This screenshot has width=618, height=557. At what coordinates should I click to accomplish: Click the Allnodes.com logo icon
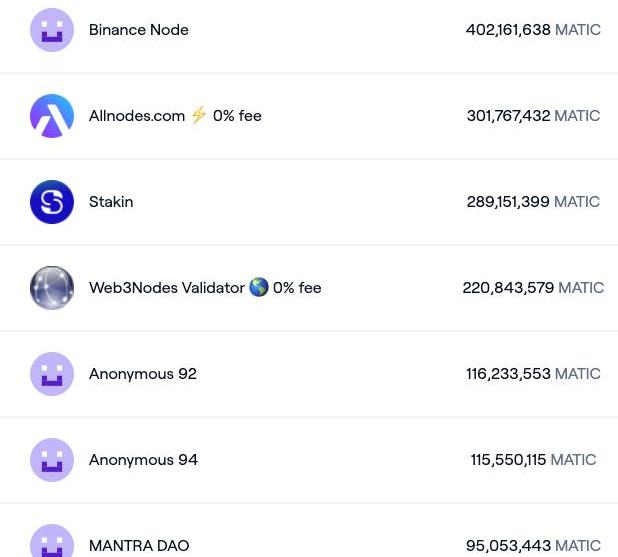(52, 116)
